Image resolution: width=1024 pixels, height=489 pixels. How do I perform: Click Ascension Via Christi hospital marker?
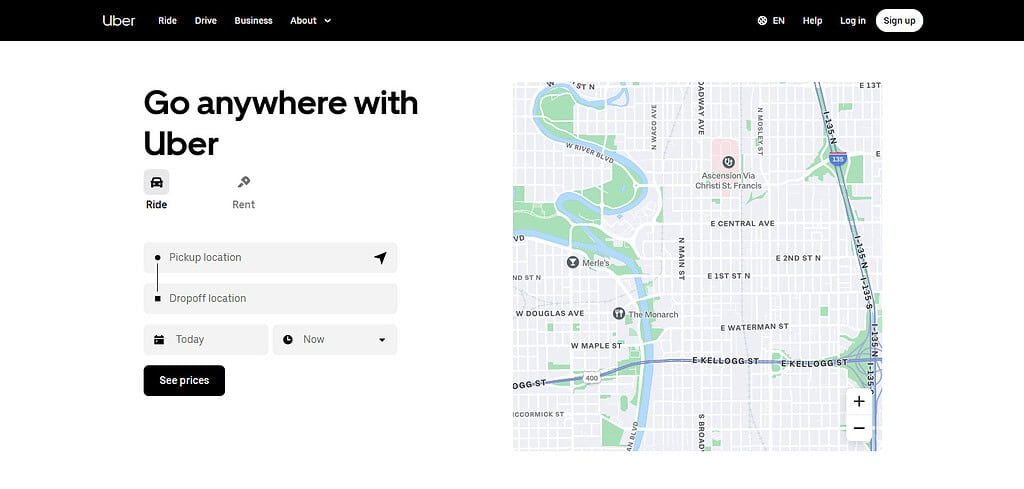tap(728, 162)
